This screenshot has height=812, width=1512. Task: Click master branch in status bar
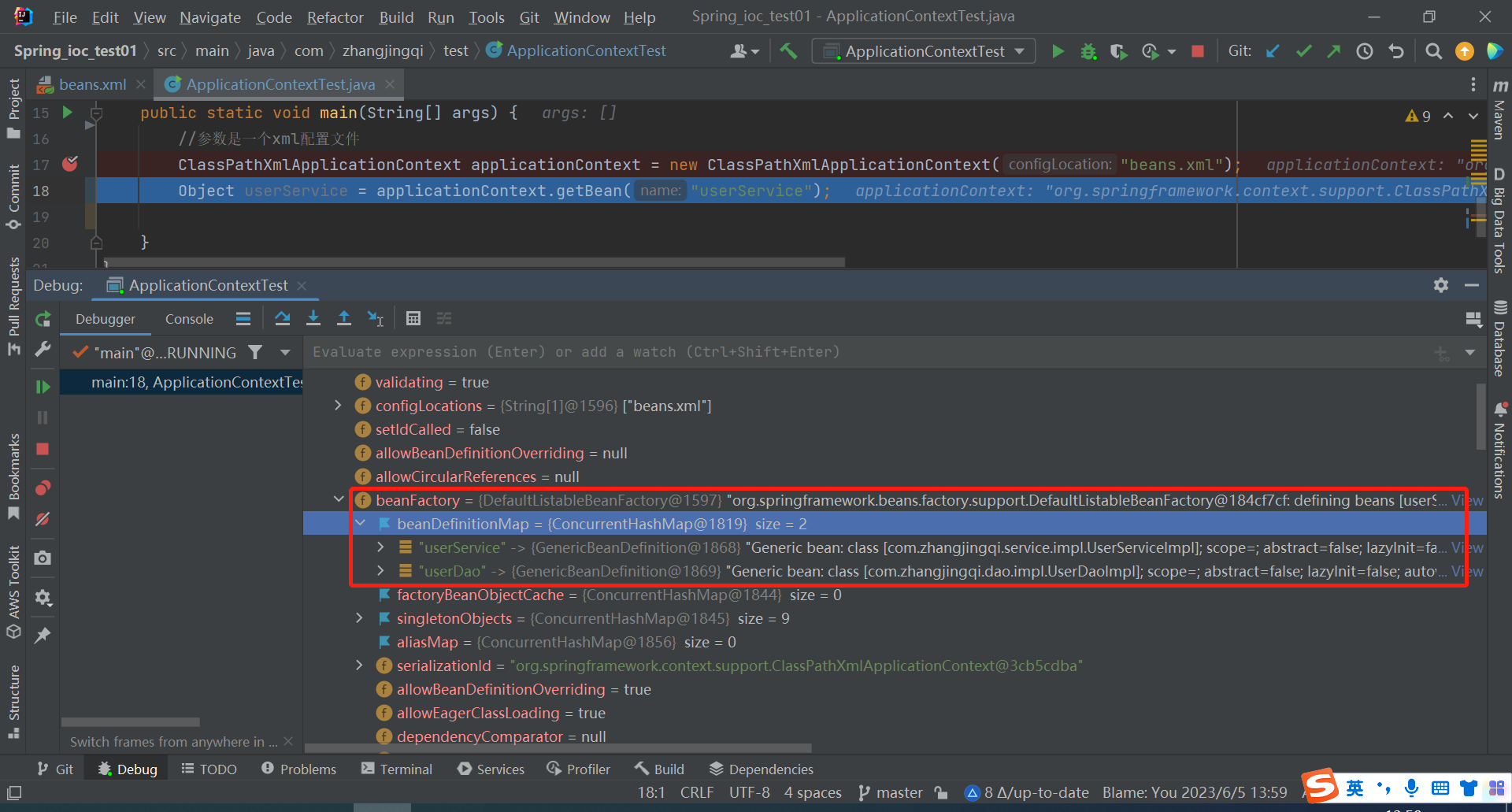click(x=891, y=793)
